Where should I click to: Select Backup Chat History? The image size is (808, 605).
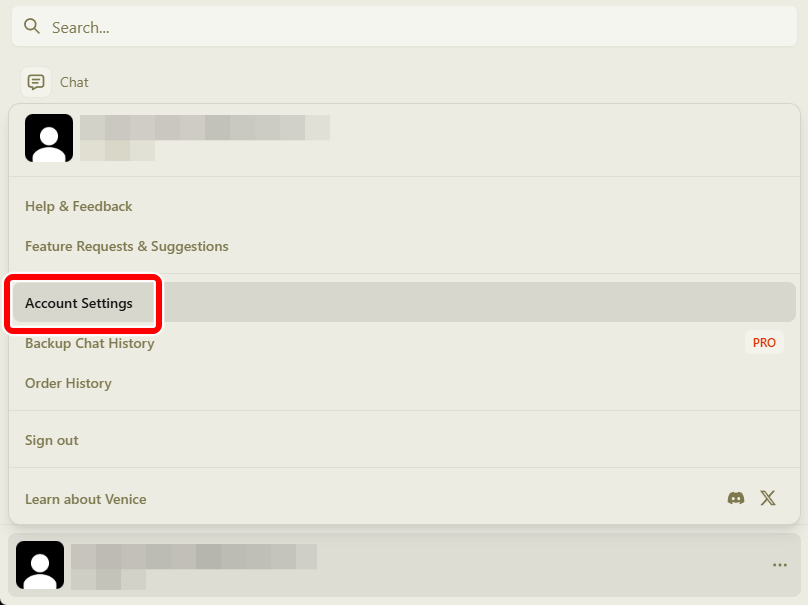point(90,343)
